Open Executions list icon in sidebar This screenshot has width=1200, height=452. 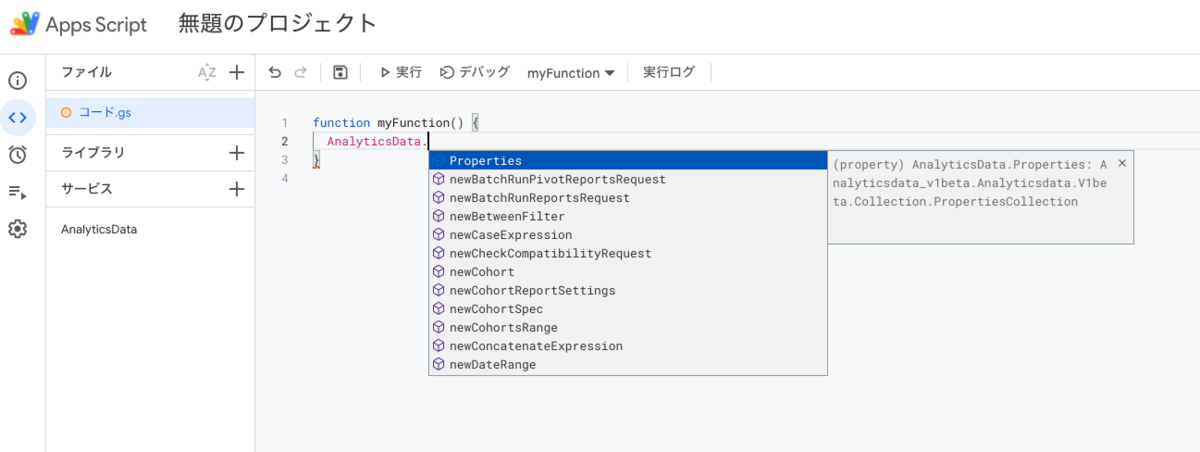pyautogui.click(x=17, y=192)
